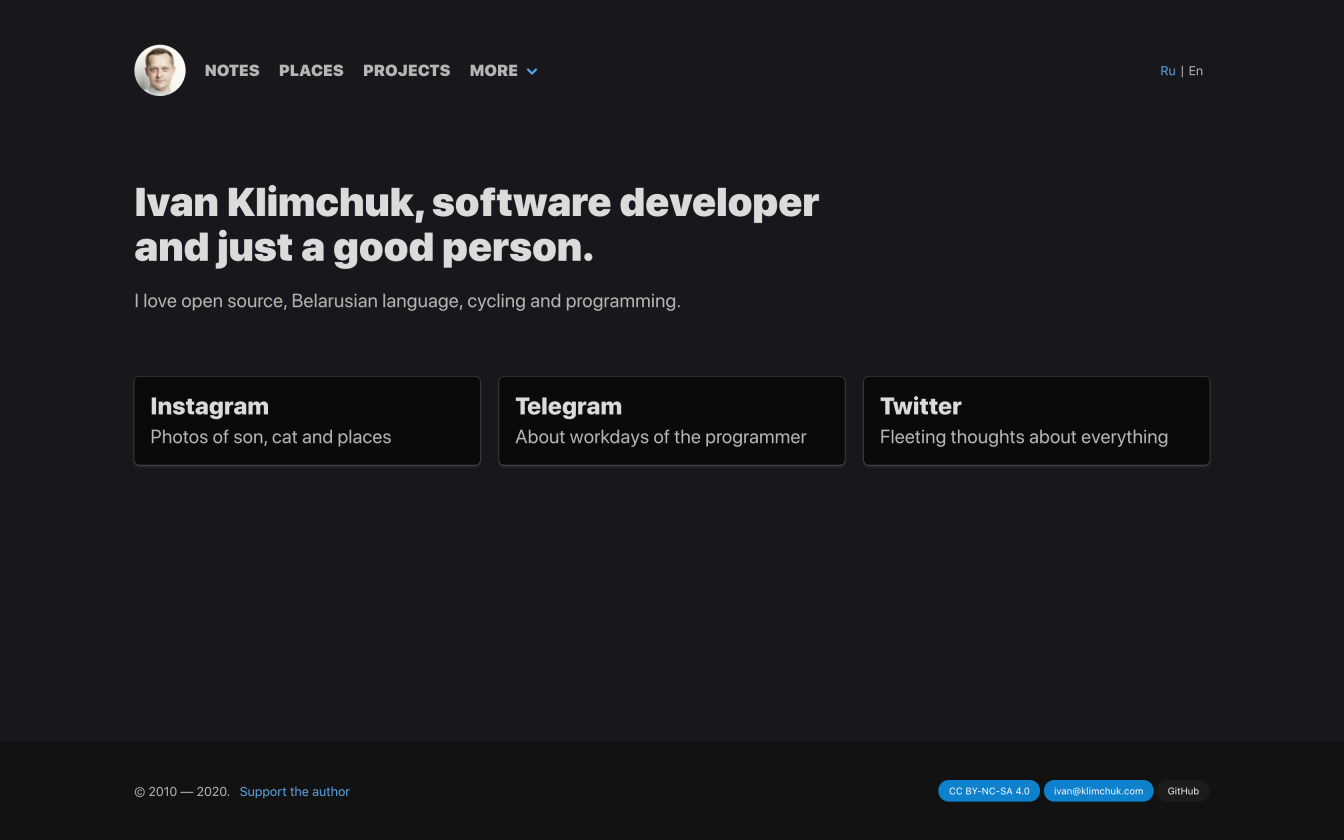Click the copyright notice in footer

click(180, 791)
